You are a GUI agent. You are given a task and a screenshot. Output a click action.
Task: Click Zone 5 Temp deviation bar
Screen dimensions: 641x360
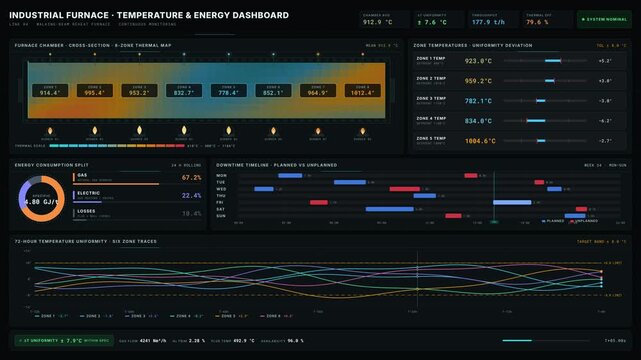coord(545,141)
